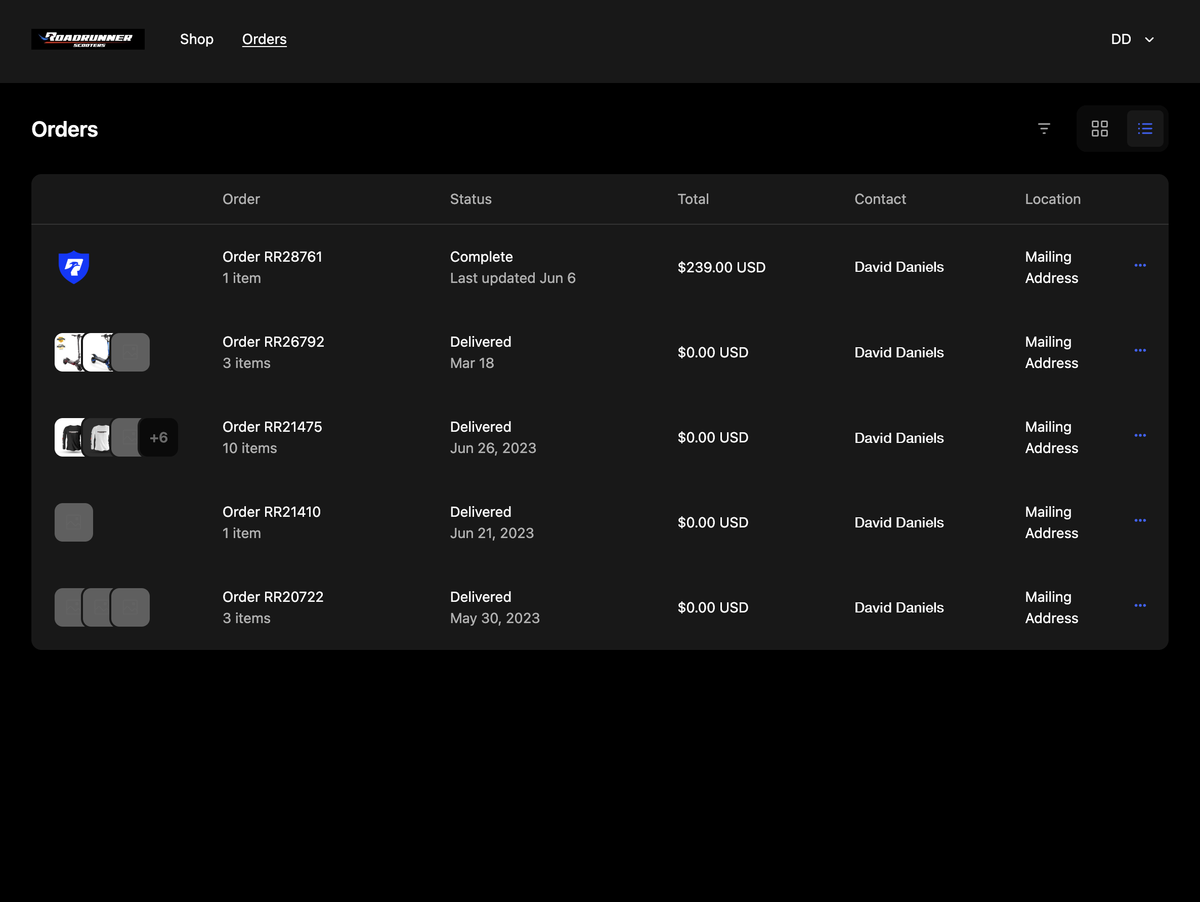The image size is (1200, 902).
Task: Open Order RR26792 details
Action: click(x=273, y=342)
